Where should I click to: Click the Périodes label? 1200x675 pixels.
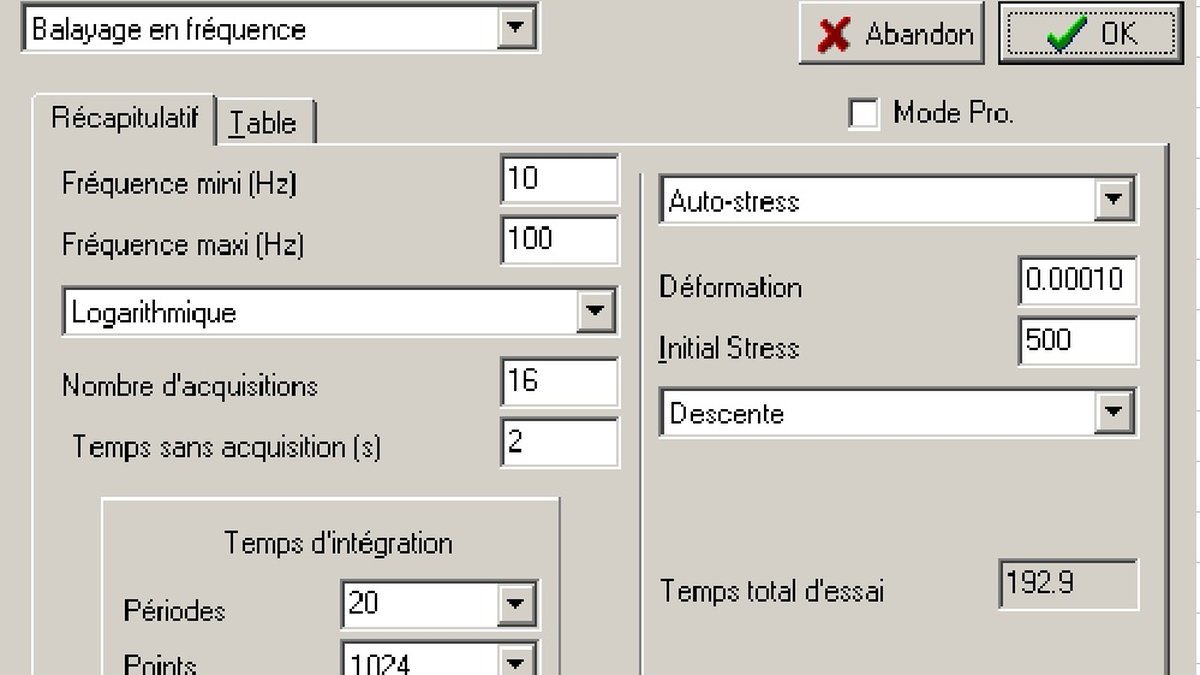175,609
